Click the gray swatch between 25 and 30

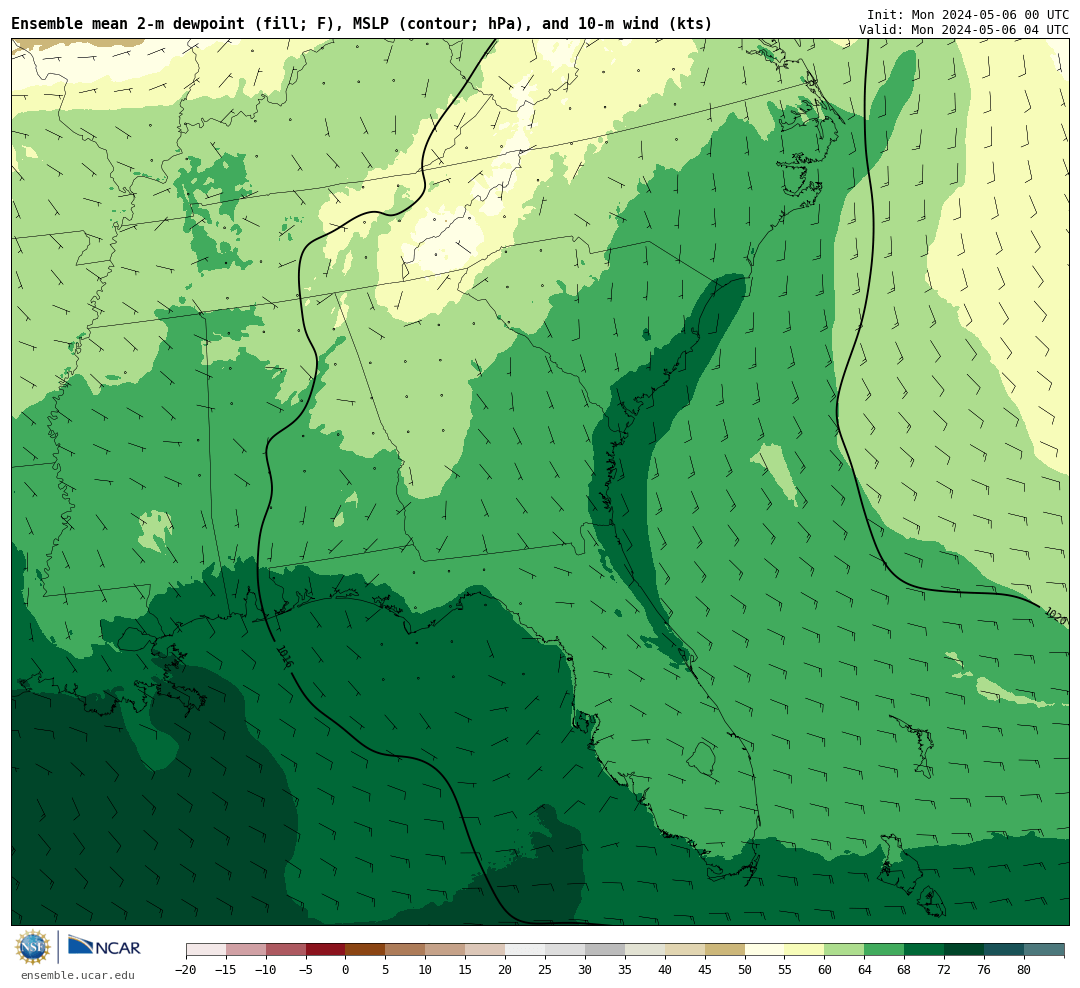[x=565, y=950]
